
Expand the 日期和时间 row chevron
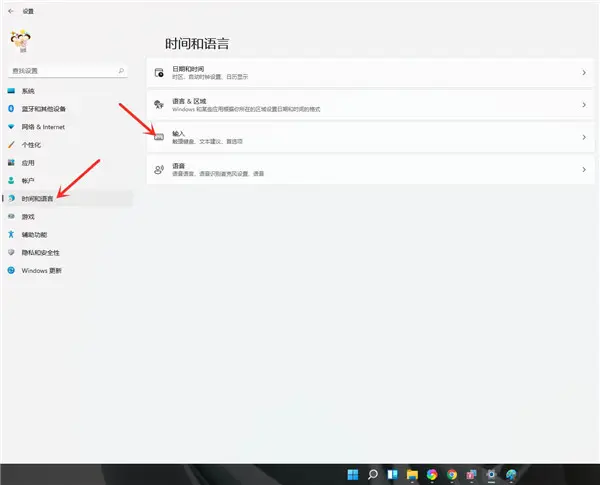coord(584,72)
